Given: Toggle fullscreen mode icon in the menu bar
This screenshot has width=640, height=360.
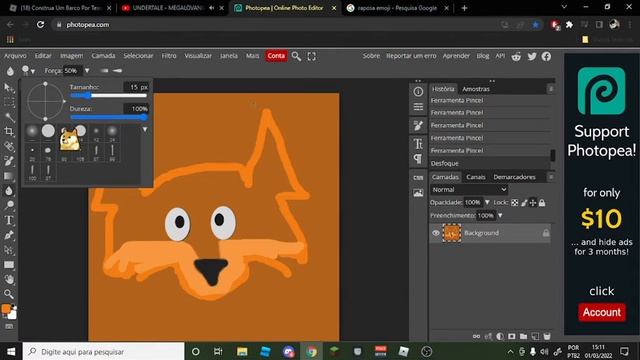Looking at the screenshot, I should [311, 56].
